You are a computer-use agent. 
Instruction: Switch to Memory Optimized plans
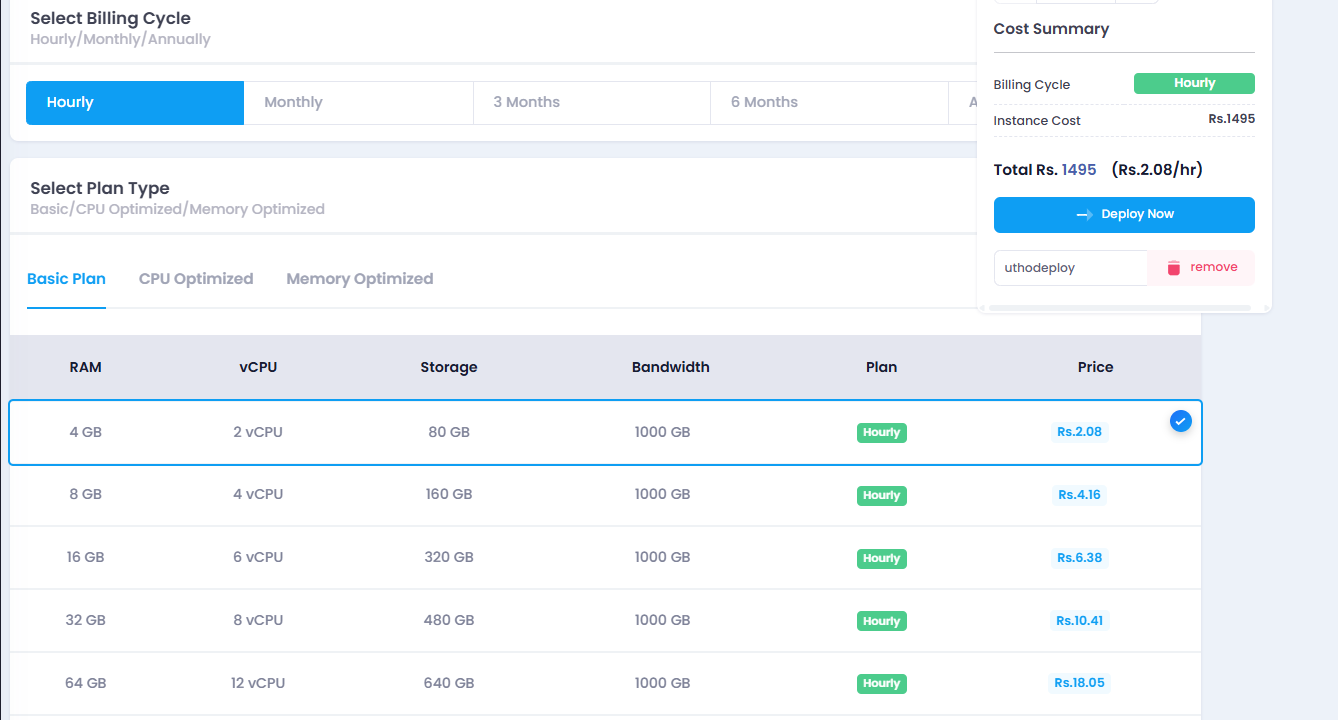tap(360, 279)
